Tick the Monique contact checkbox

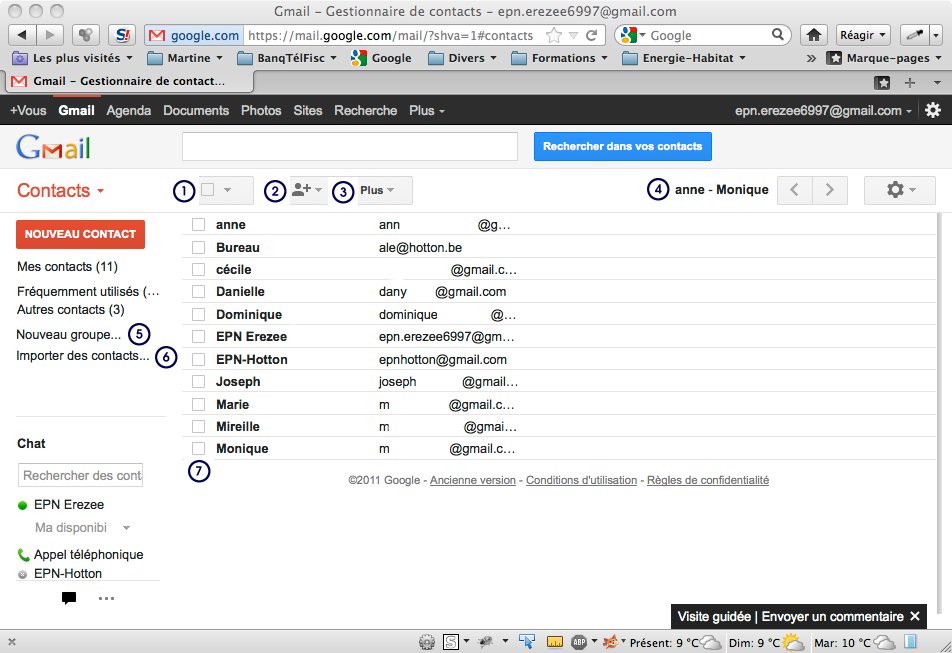(198, 448)
